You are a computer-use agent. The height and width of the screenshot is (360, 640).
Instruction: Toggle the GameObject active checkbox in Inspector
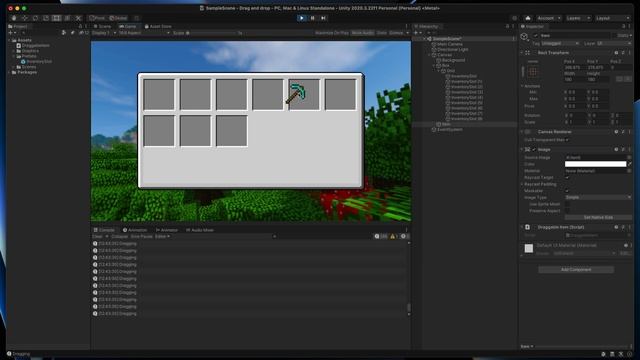tap(536, 36)
